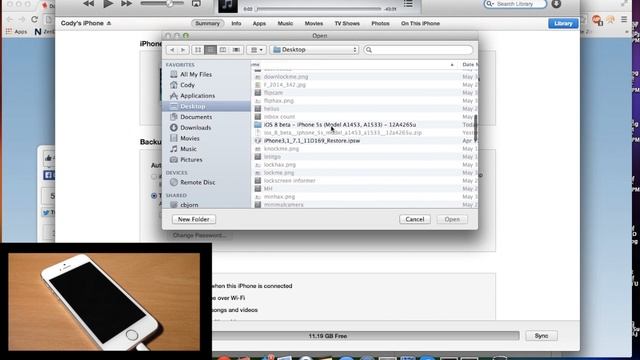Click the Library button
The width and height of the screenshot is (640, 360).
click(x=563, y=24)
